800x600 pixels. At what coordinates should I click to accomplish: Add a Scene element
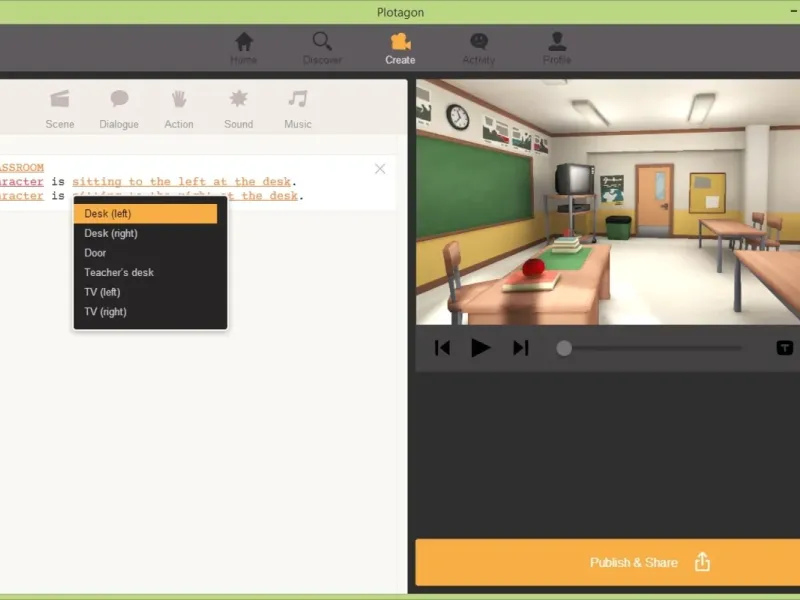60,109
